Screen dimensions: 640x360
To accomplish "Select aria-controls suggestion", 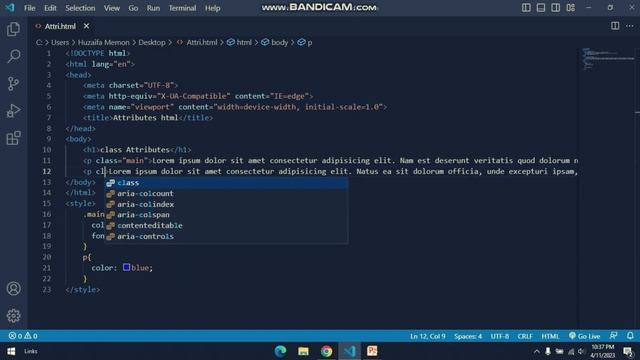I will pos(226,236).
